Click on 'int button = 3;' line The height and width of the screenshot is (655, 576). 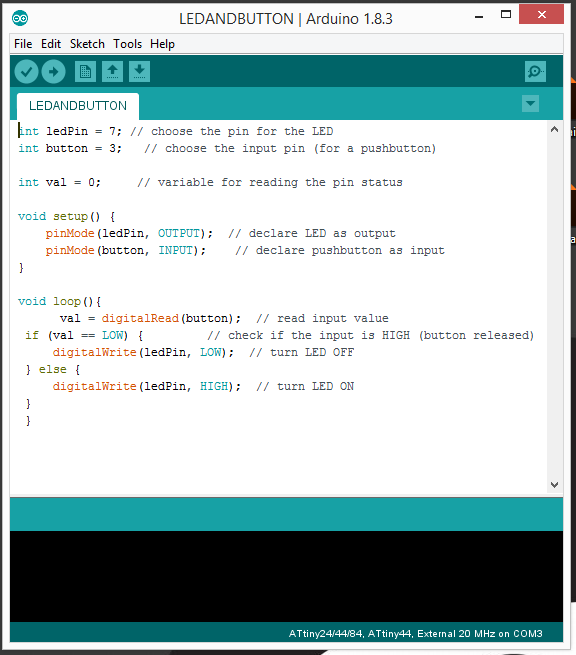(x=227, y=149)
